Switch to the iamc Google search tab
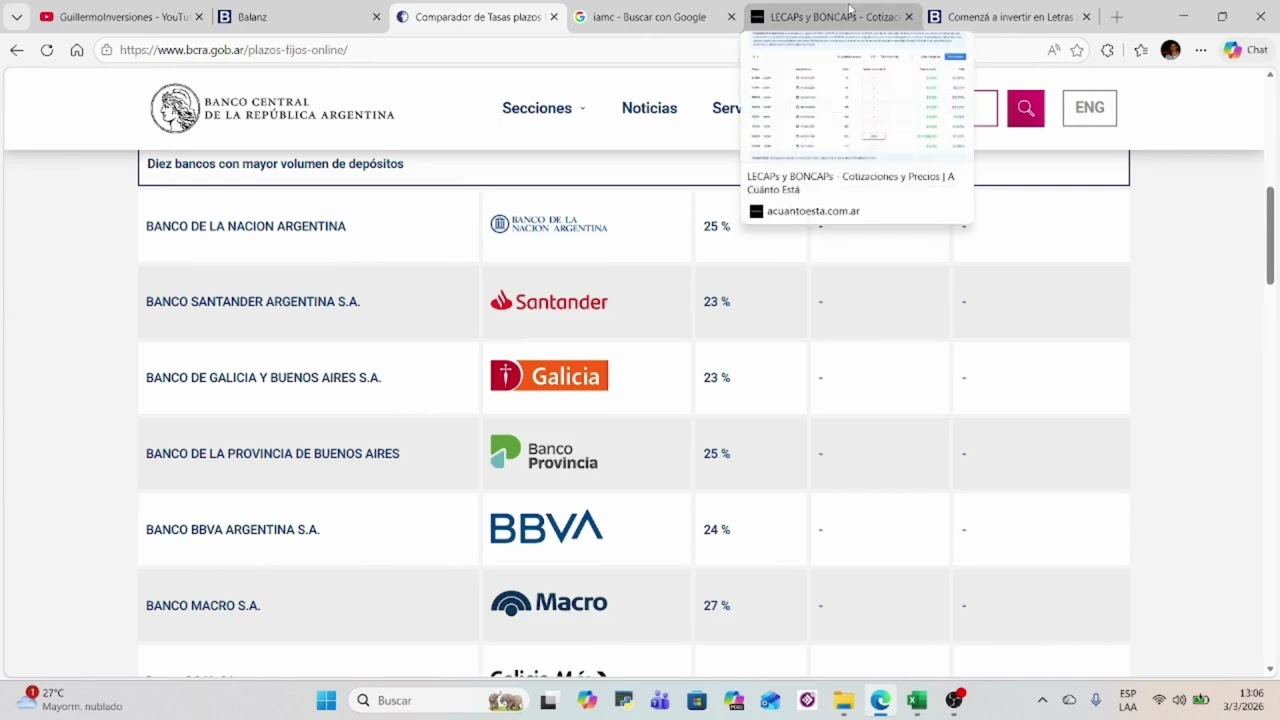This screenshot has height=720, width=1280. point(655,17)
